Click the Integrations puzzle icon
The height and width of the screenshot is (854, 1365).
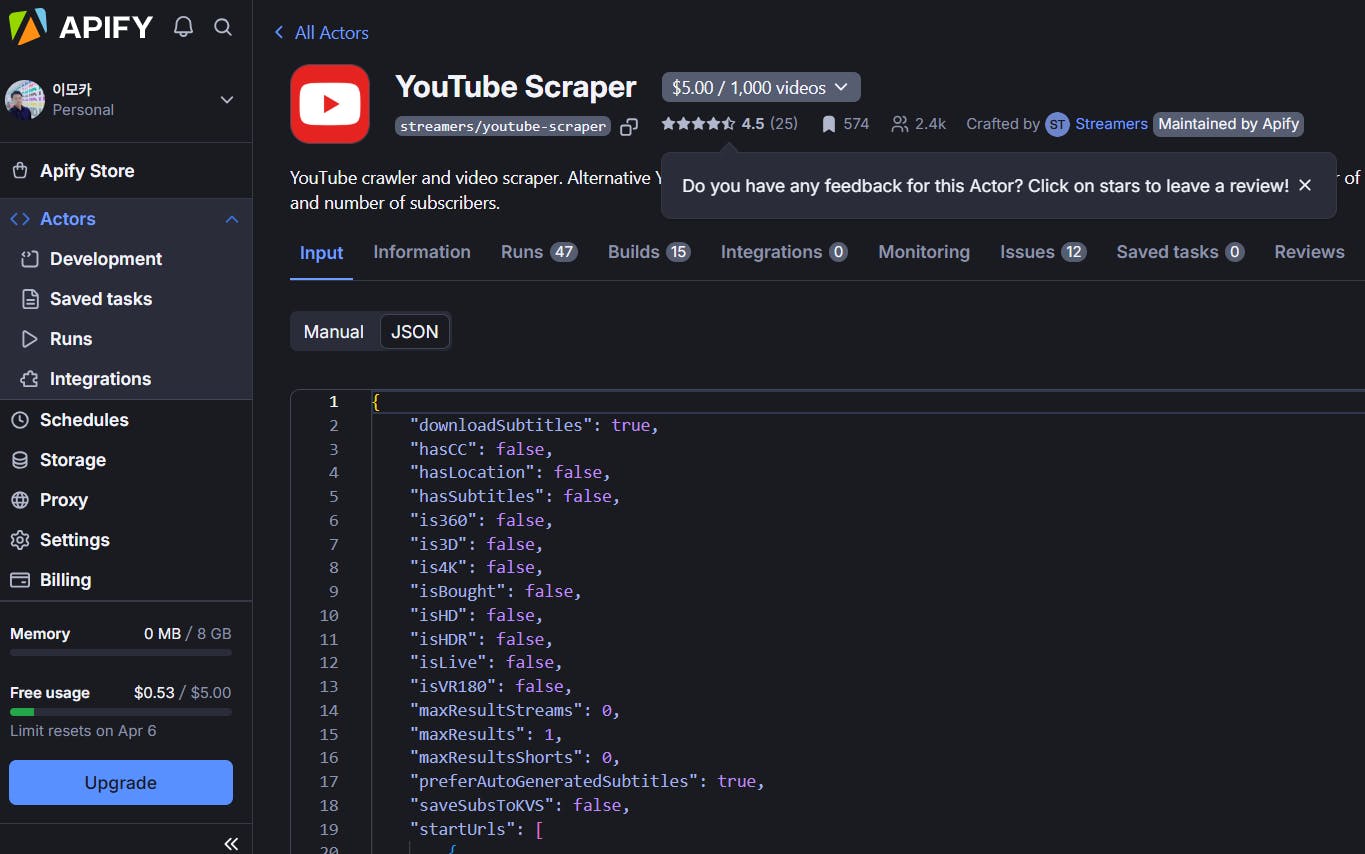click(30, 379)
